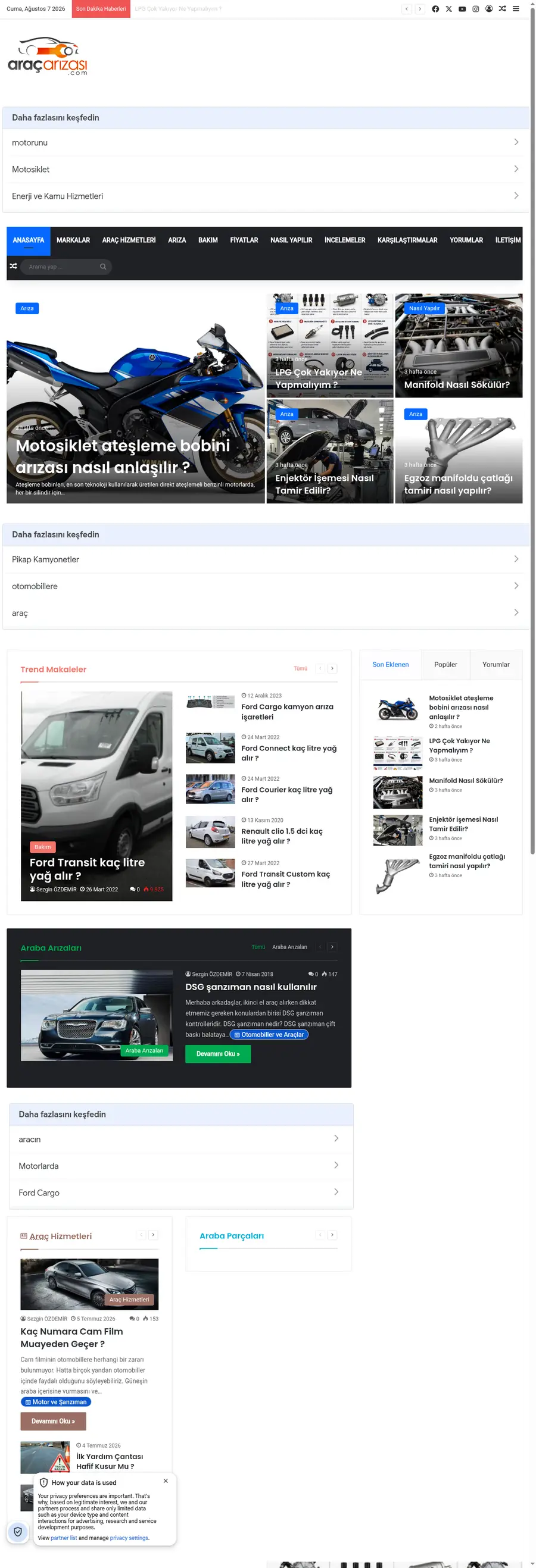Expand the Motorlarda suggestion row
Image resolution: width=536 pixels, height=1568 pixels.
point(181,1166)
